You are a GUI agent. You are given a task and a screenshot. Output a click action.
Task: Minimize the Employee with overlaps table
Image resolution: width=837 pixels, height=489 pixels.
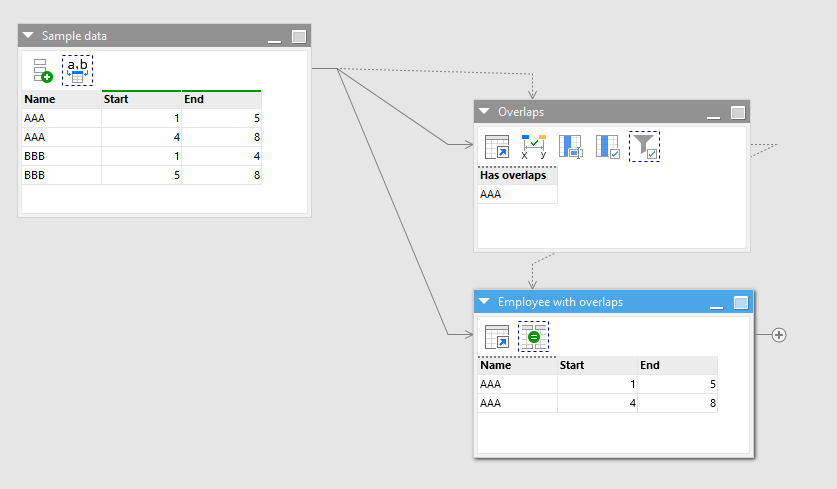(715, 304)
